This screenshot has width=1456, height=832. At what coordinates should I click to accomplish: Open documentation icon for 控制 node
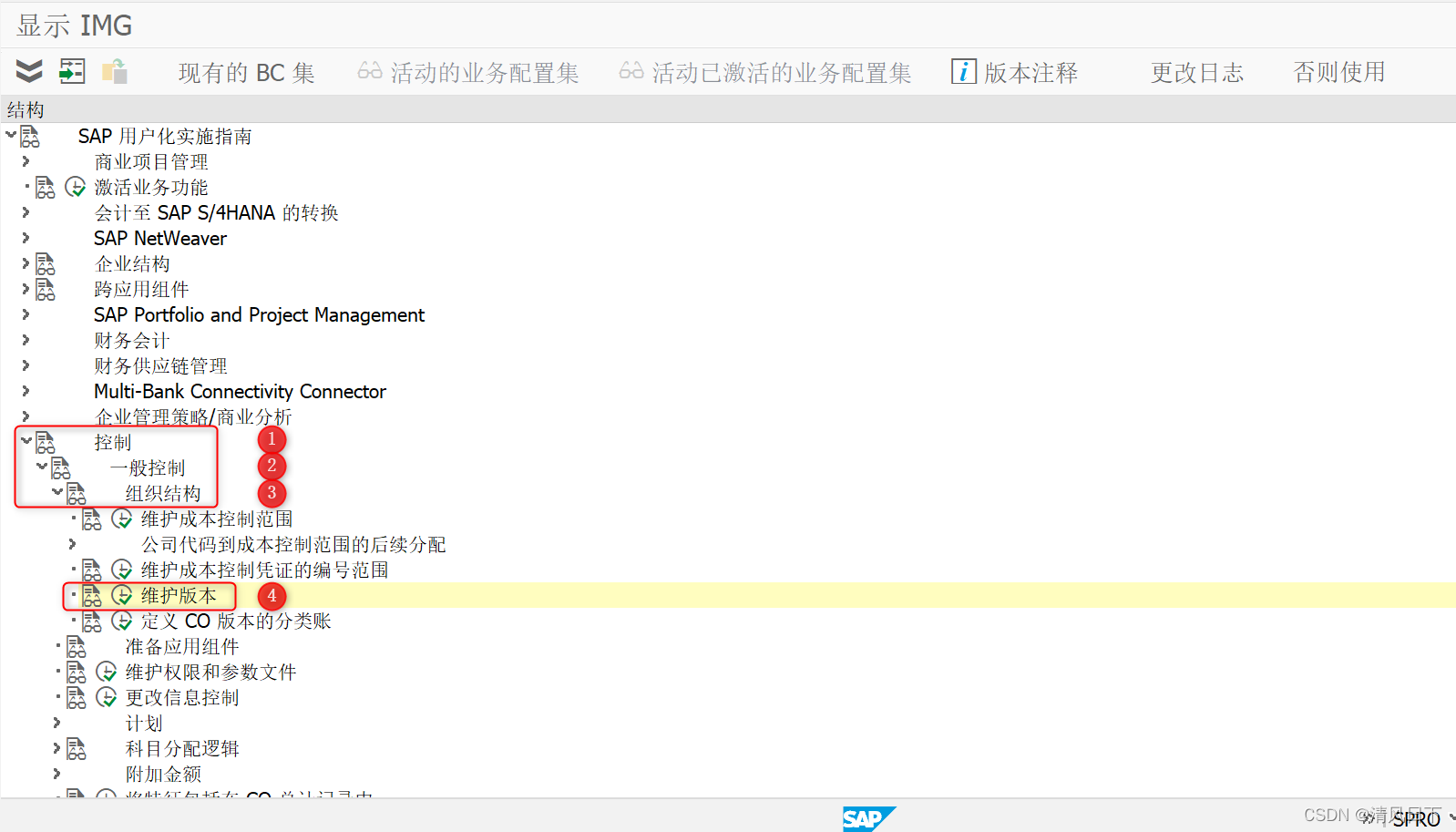[46, 443]
